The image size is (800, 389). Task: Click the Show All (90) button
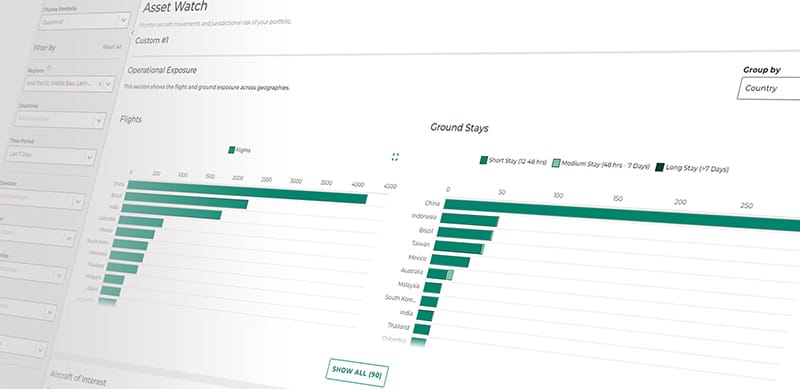click(357, 372)
